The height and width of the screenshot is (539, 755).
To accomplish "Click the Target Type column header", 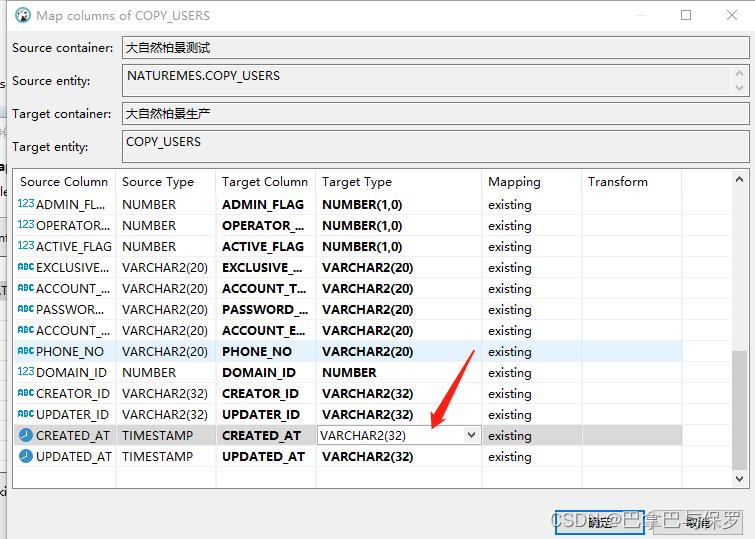I will (357, 182).
